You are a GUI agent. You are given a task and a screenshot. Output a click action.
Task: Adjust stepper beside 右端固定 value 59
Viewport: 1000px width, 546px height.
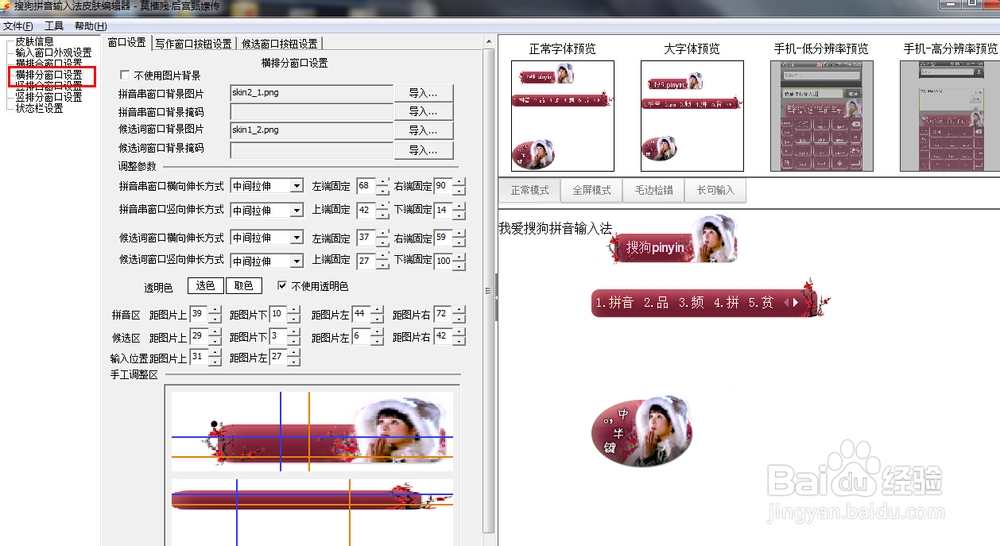[x=460, y=238]
